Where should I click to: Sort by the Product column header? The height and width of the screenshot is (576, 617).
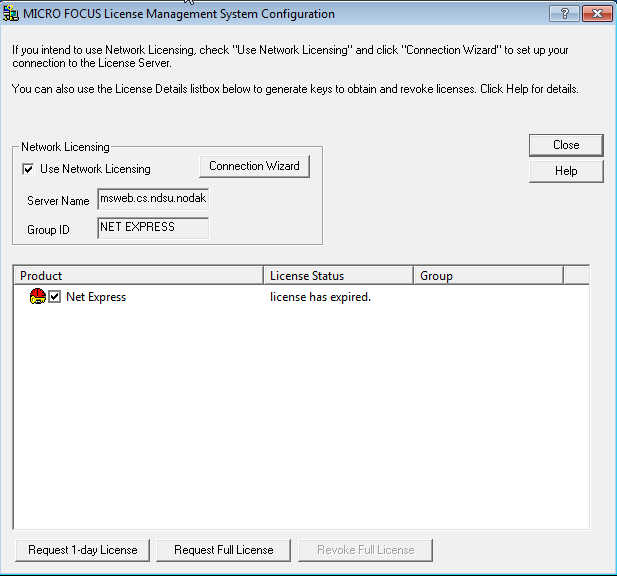tap(139, 276)
